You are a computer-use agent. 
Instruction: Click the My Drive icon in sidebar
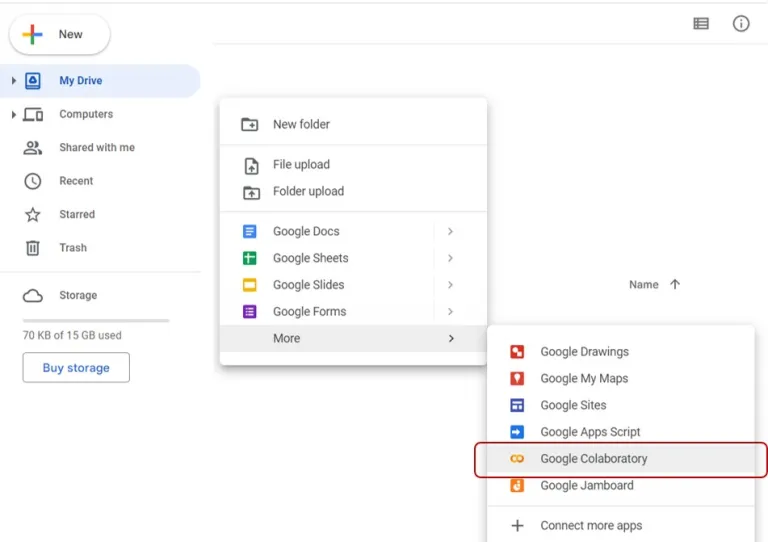[x=33, y=81]
